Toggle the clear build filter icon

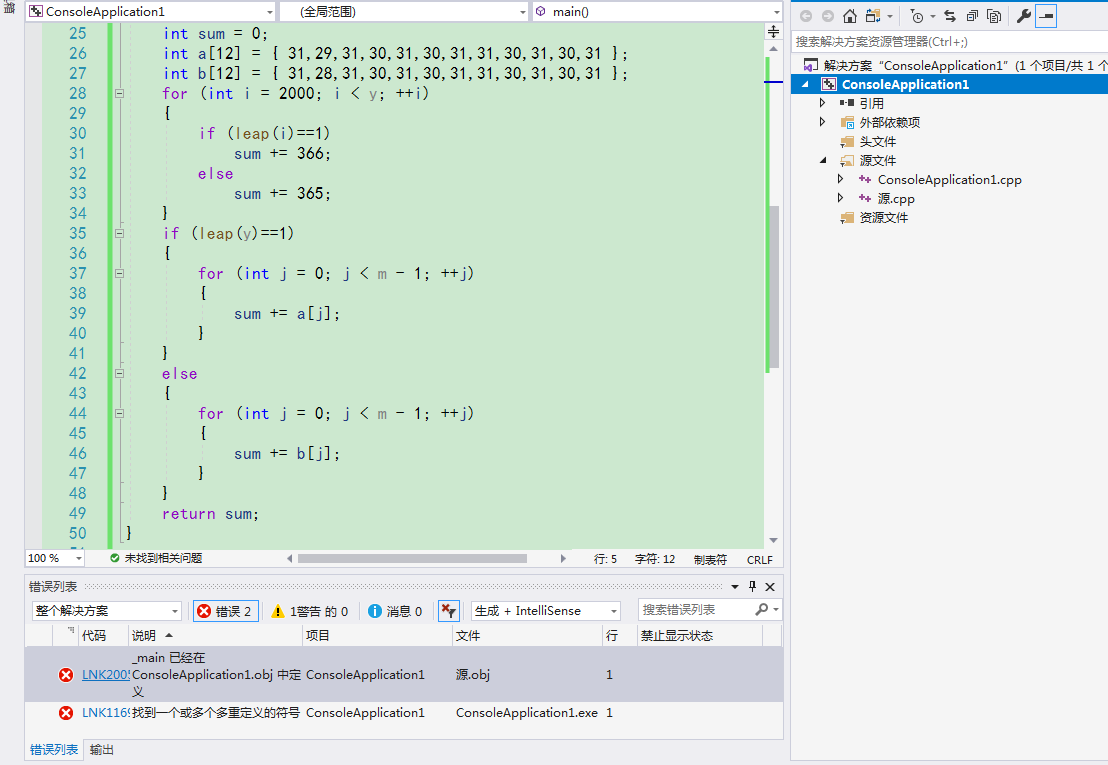(x=449, y=611)
